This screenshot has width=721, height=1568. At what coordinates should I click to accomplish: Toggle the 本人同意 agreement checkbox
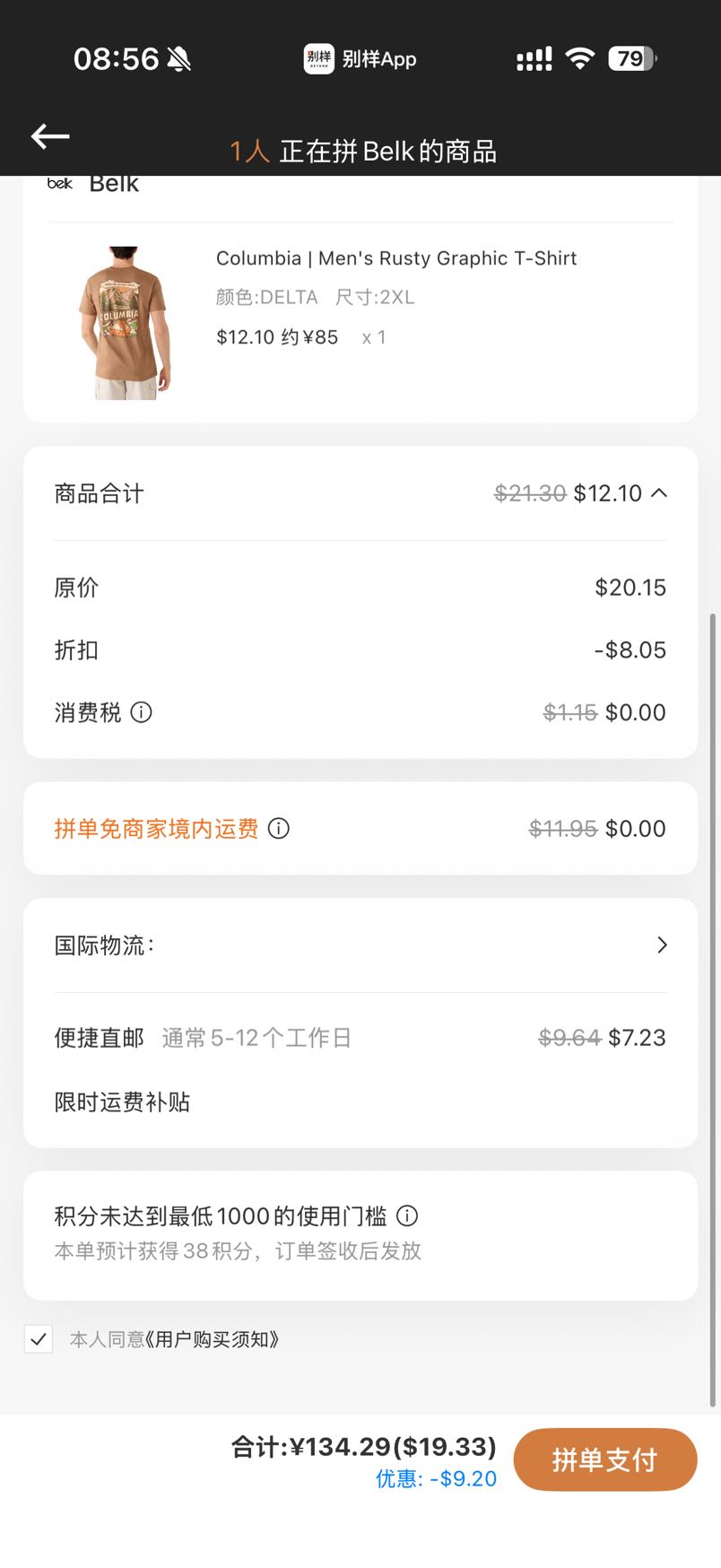38,1339
